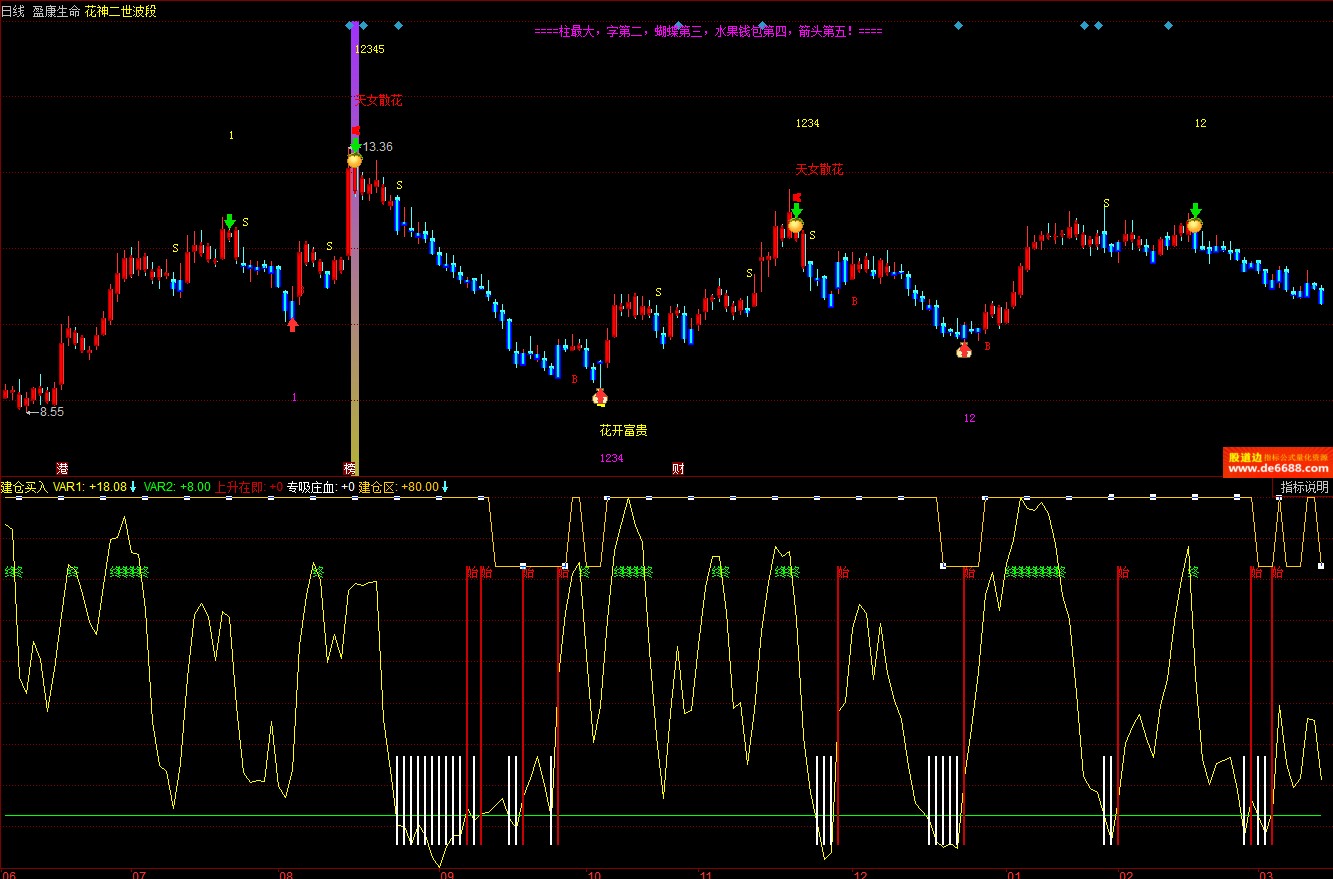Click the cyan arrow beside 建仓区 value

(445, 487)
